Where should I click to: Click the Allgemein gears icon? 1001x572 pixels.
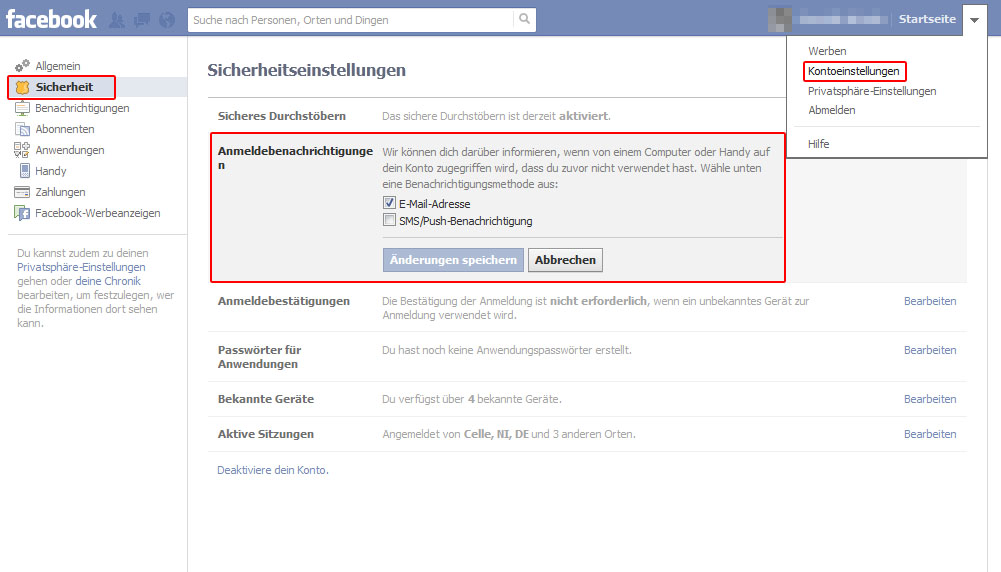(x=22, y=66)
